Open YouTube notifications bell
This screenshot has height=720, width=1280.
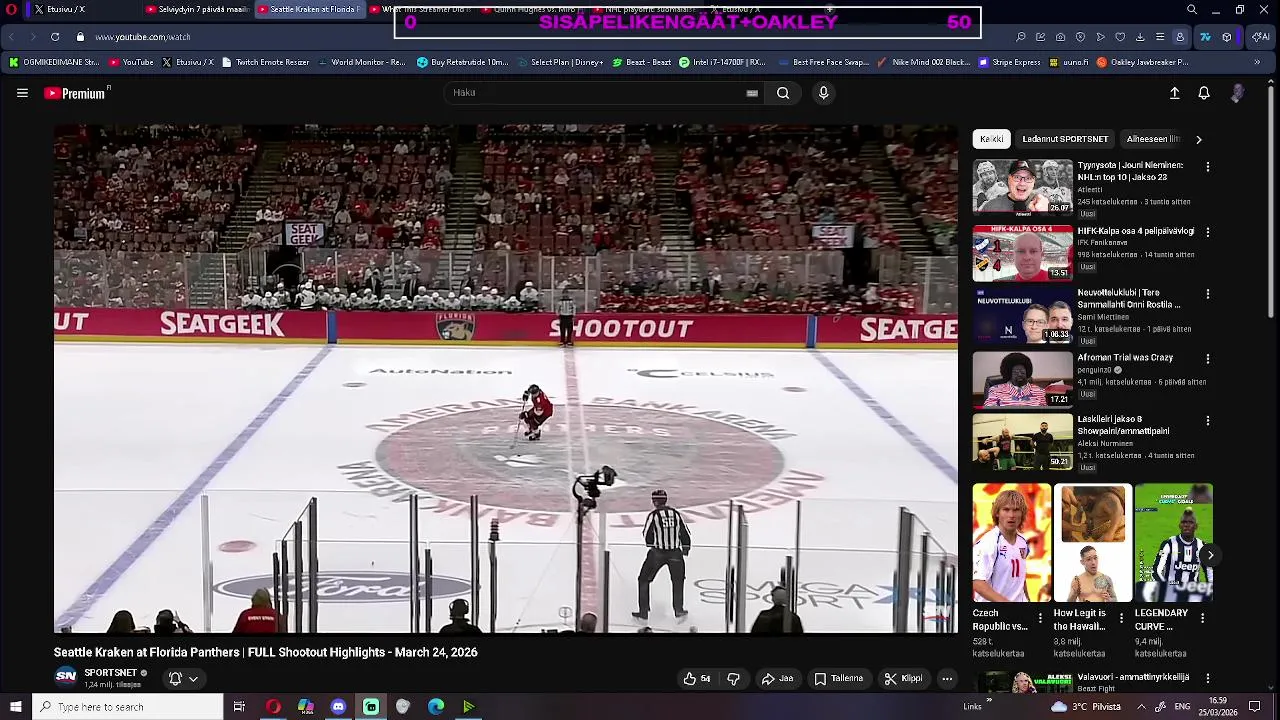[1204, 93]
